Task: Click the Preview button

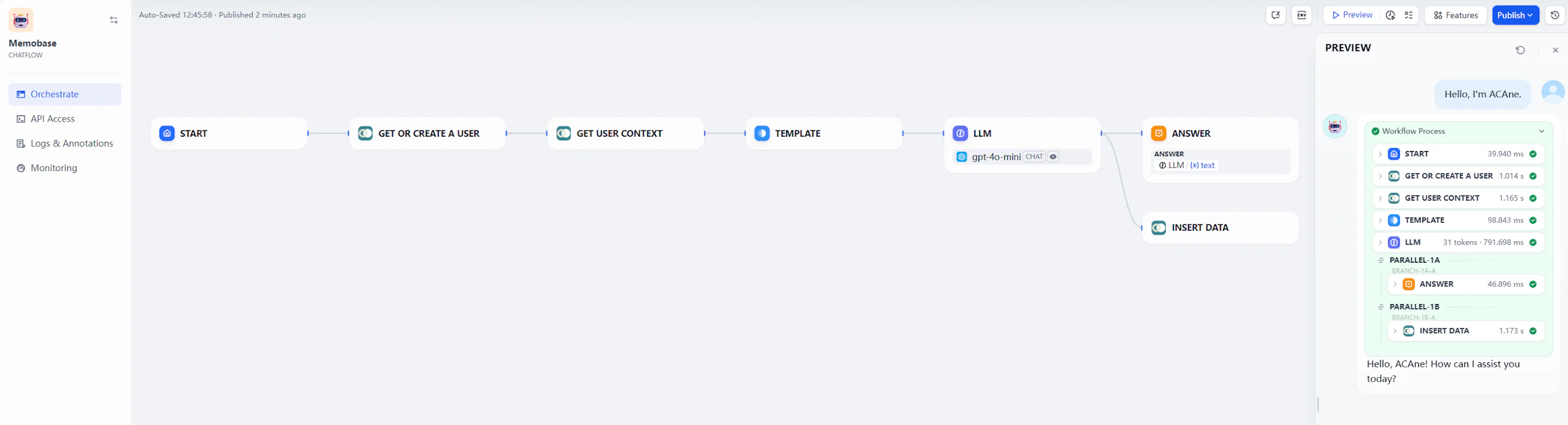Action: pos(1352,15)
